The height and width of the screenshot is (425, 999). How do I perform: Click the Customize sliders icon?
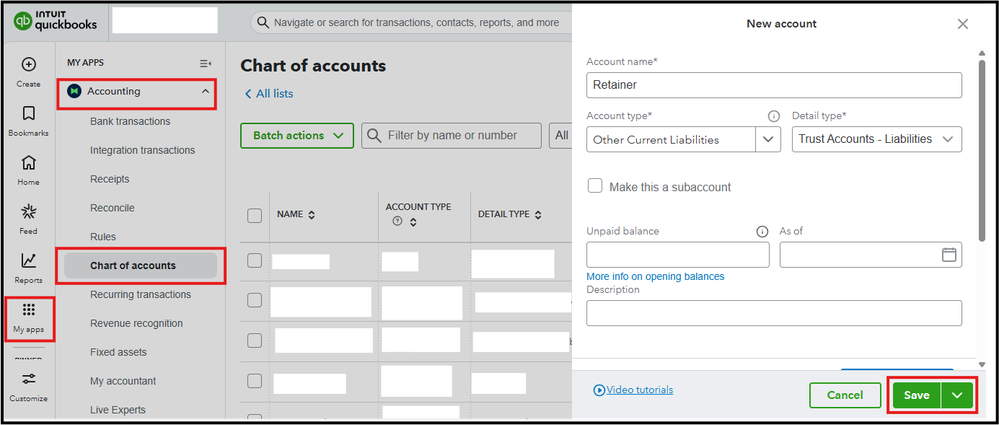click(x=28, y=379)
